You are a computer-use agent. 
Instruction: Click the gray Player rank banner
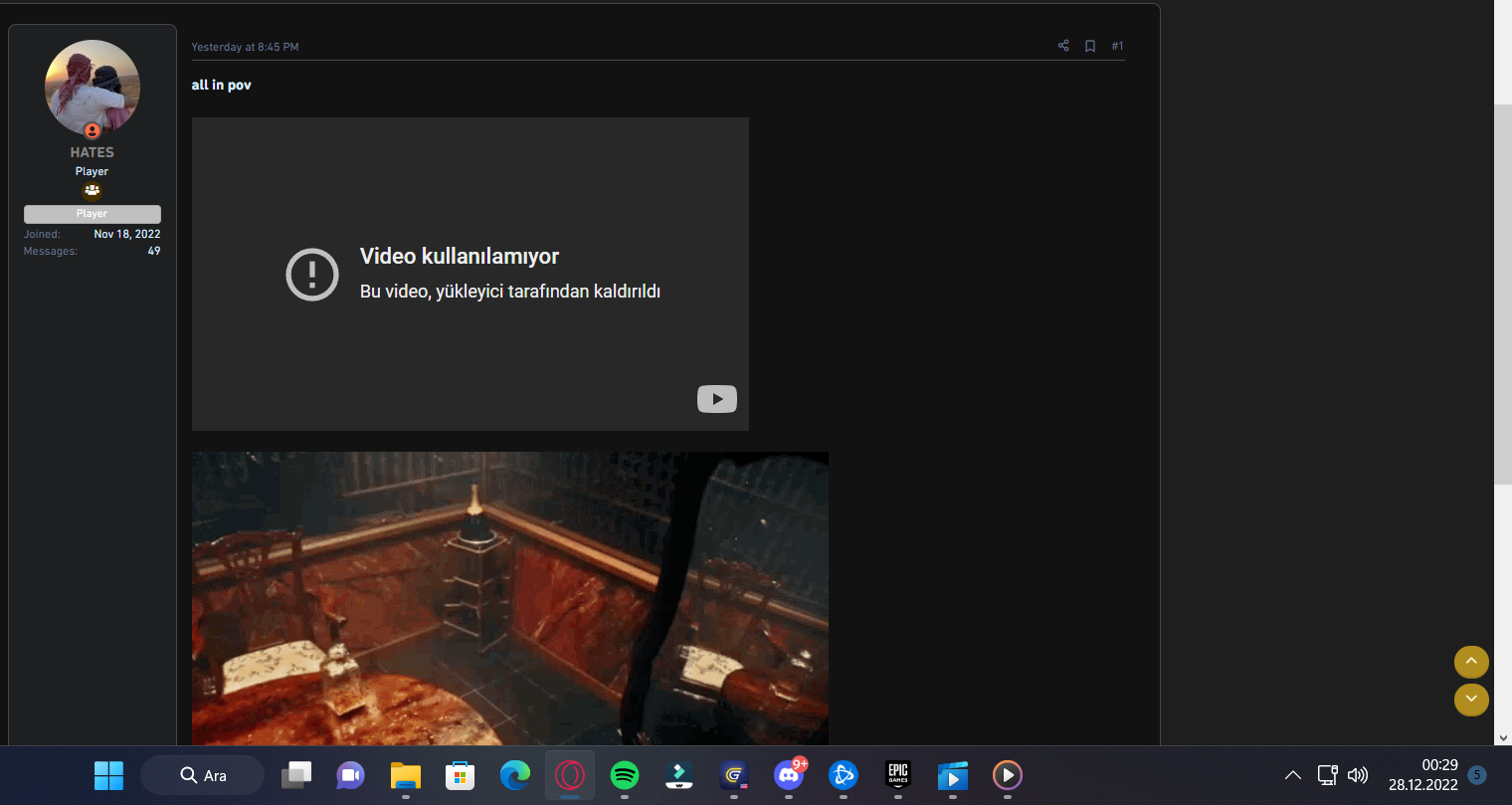pos(93,214)
